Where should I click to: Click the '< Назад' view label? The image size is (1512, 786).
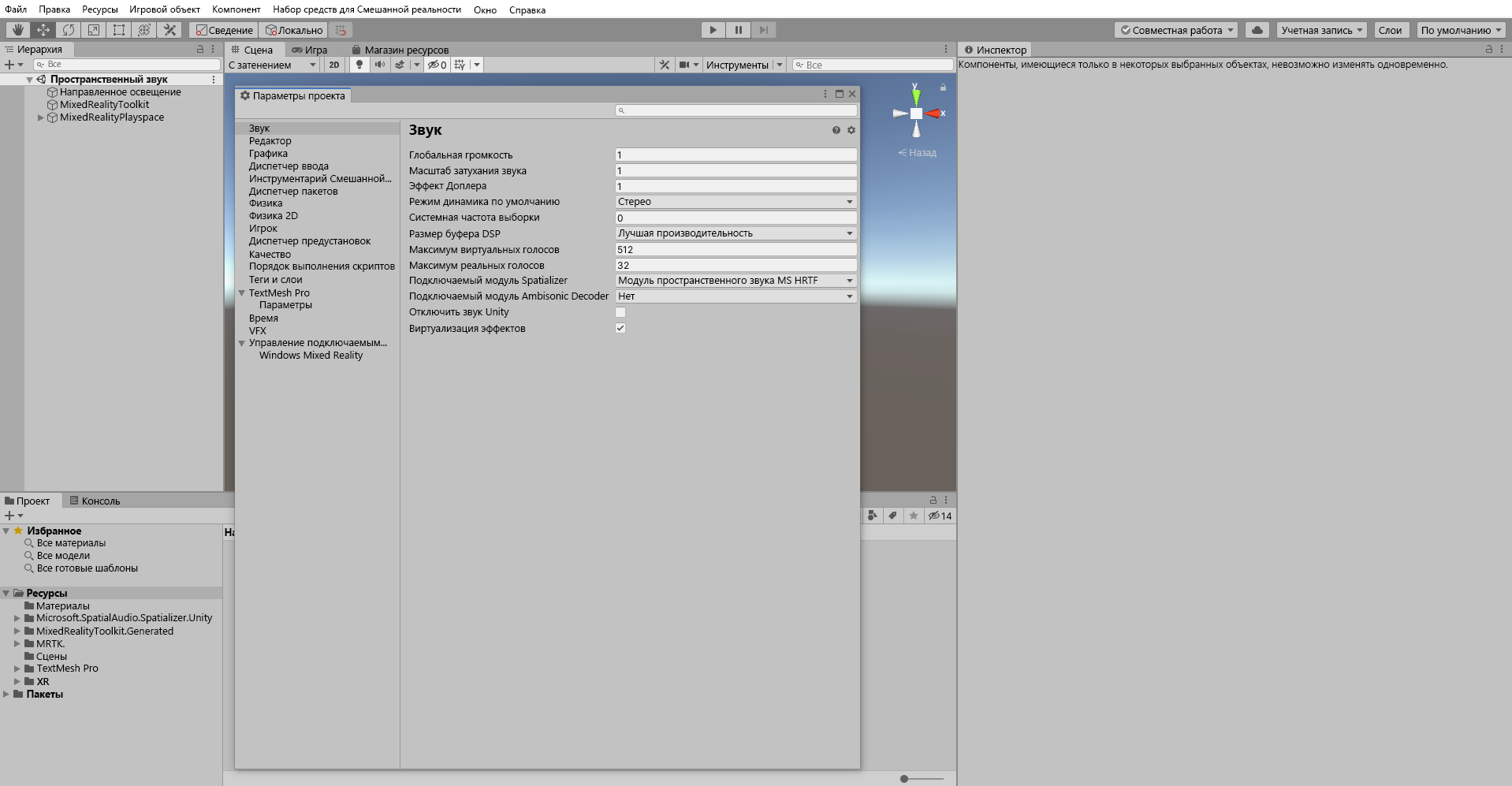(917, 153)
